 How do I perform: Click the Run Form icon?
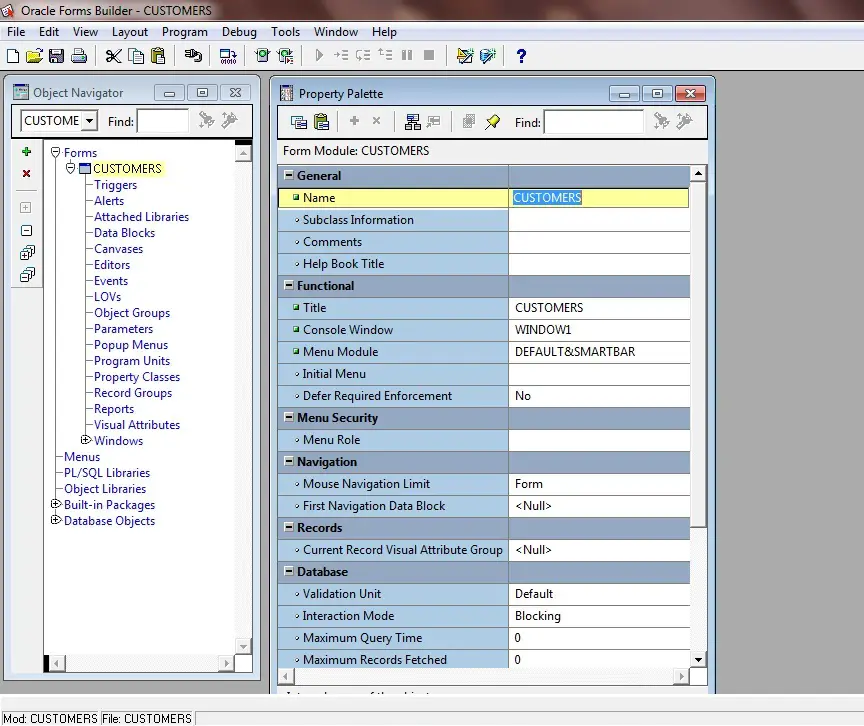tap(262, 55)
